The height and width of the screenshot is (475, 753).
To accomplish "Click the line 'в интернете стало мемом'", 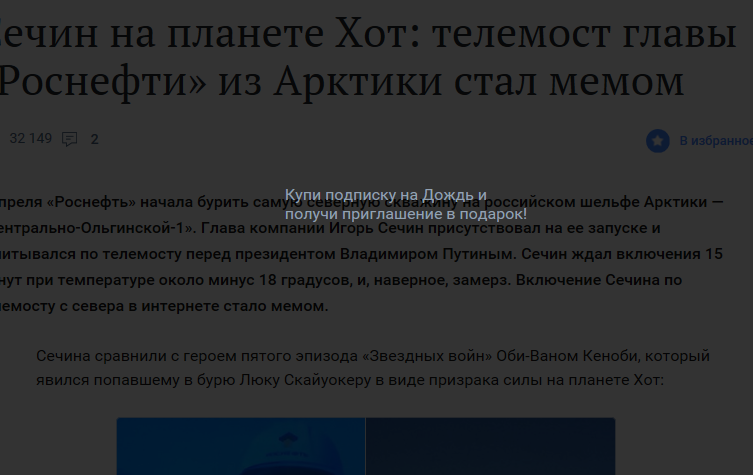I will 228,306.
